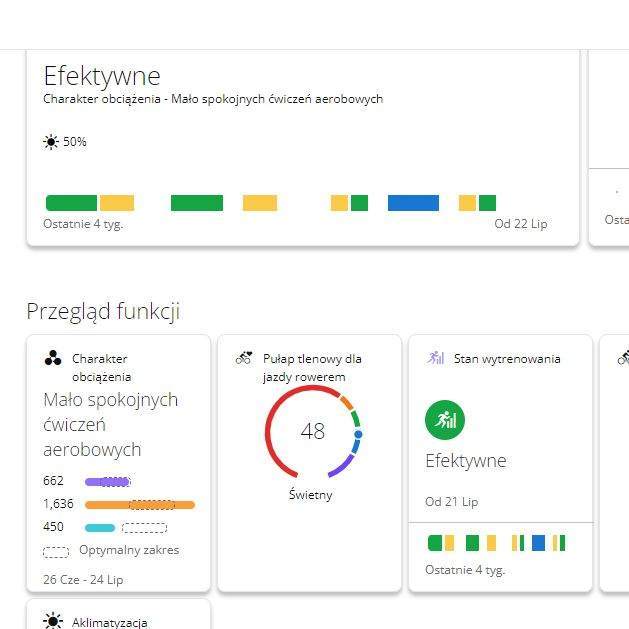Click the 'Od 21 Lip' date label
The height and width of the screenshot is (629, 629).
(x=452, y=502)
